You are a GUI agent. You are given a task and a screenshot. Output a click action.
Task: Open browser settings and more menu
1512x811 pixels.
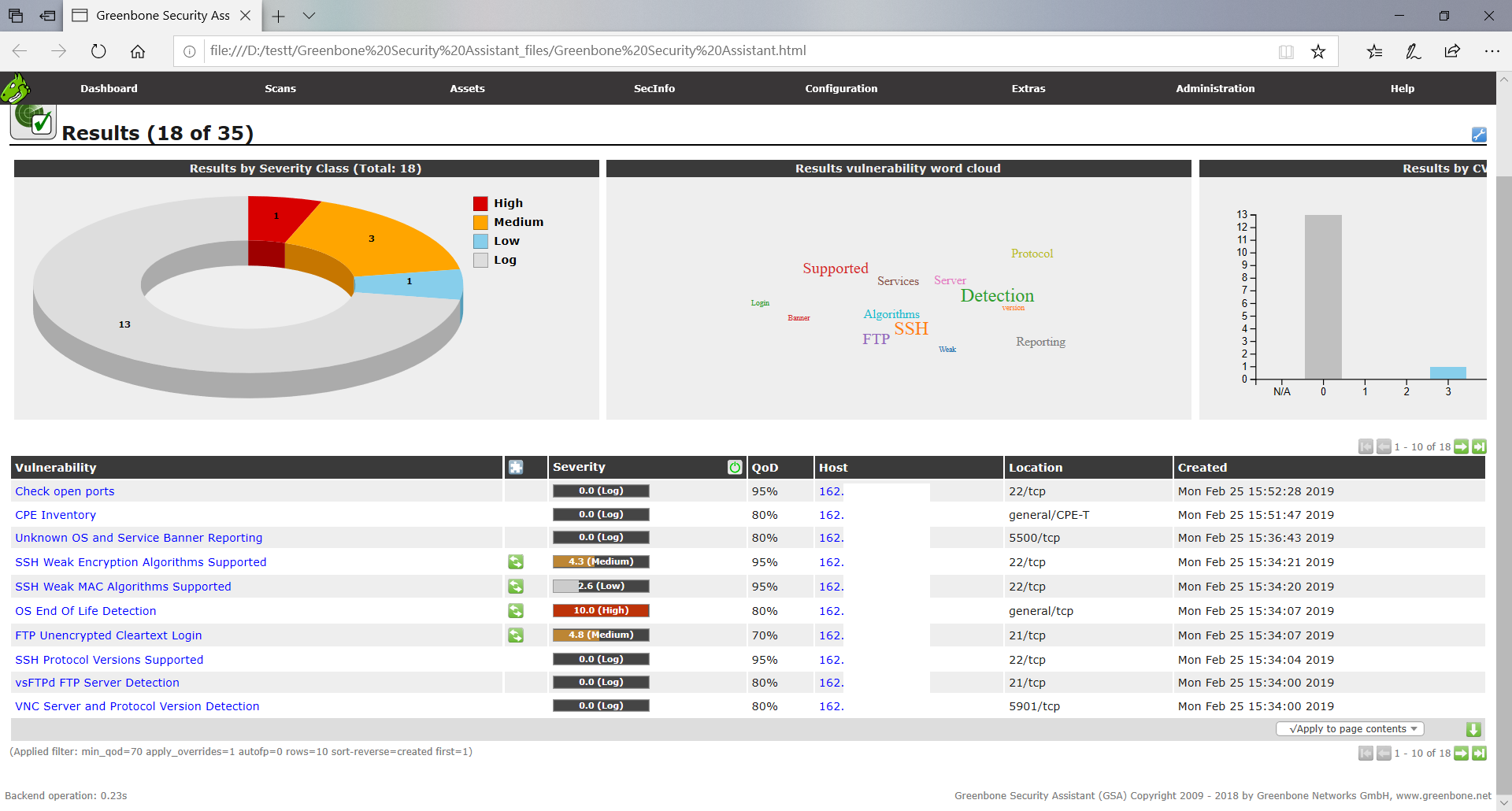(x=1492, y=51)
